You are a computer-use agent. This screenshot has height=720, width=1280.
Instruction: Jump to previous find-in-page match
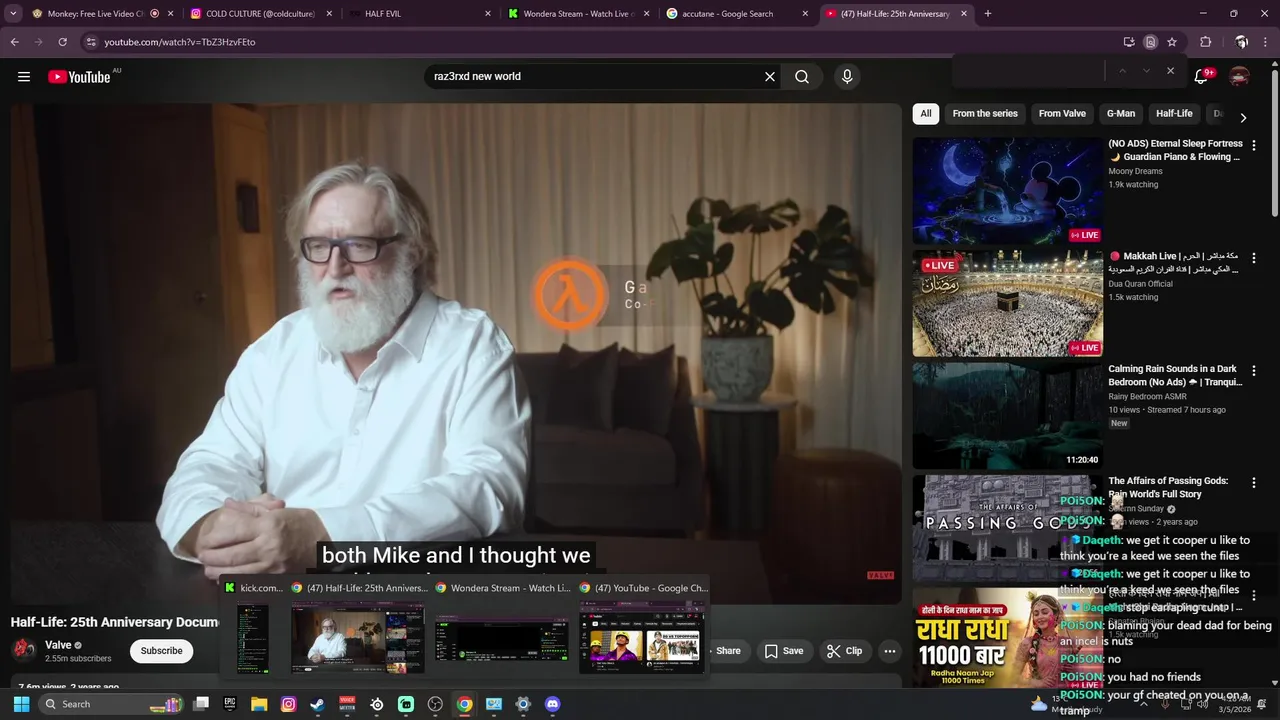coord(1122,71)
